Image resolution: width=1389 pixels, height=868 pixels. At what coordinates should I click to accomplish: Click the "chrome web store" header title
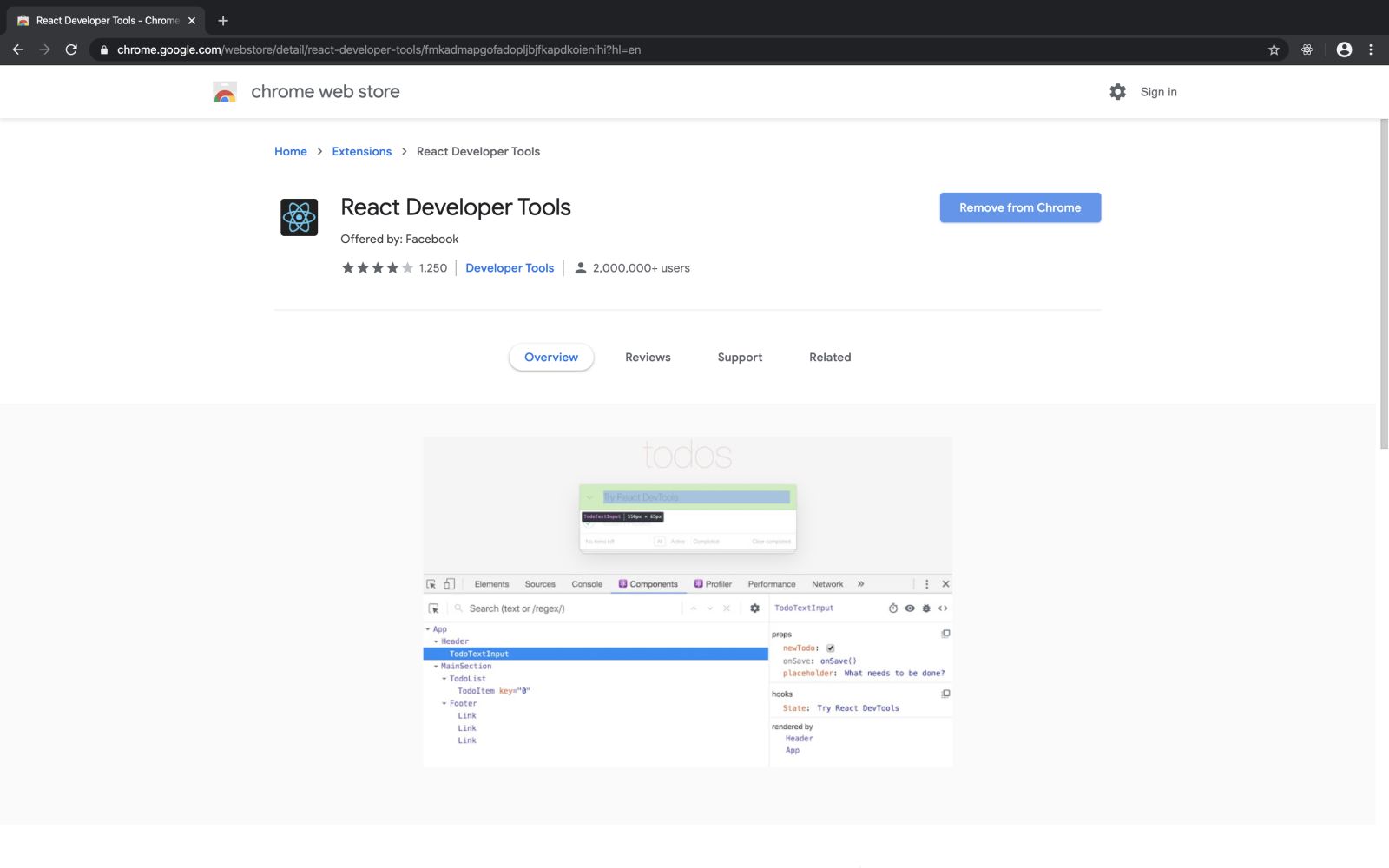pyautogui.click(x=326, y=91)
